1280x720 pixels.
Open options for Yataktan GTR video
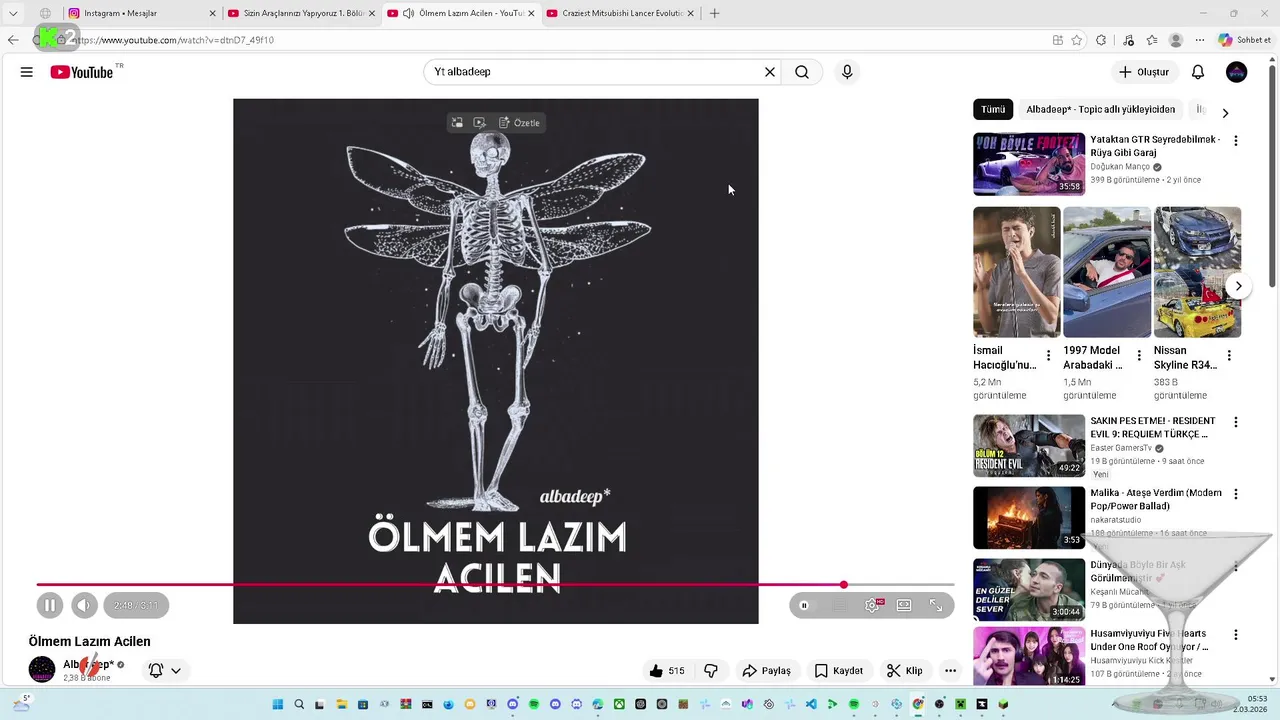[x=1236, y=141]
